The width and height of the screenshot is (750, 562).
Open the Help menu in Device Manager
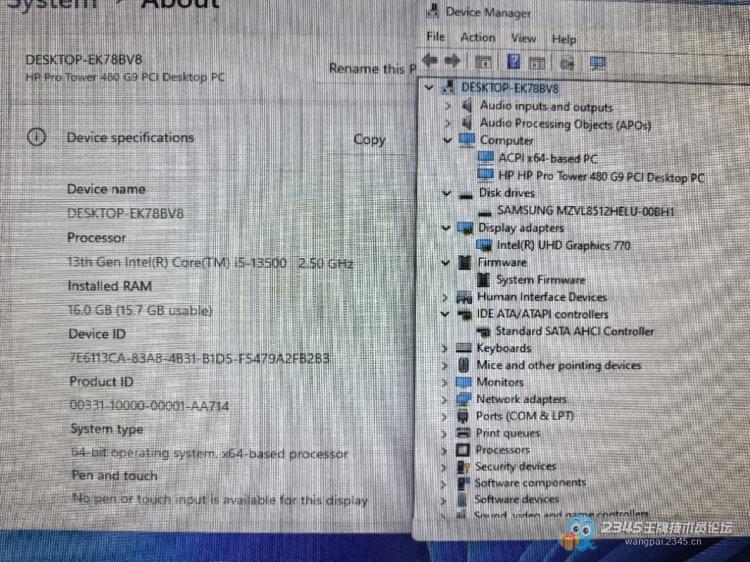[564, 39]
